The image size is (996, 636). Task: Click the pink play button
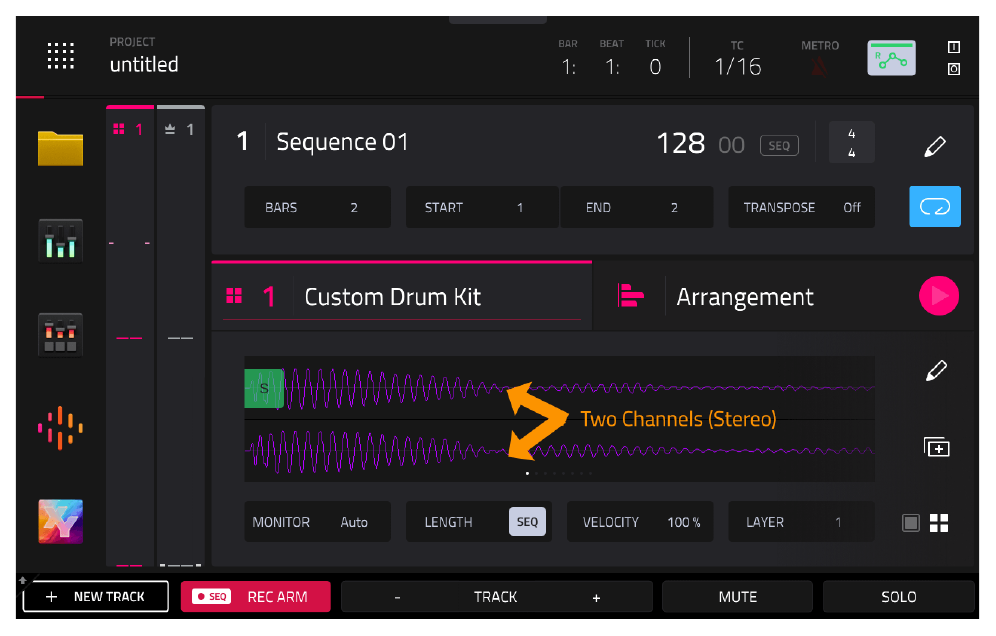pyautogui.click(x=939, y=295)
